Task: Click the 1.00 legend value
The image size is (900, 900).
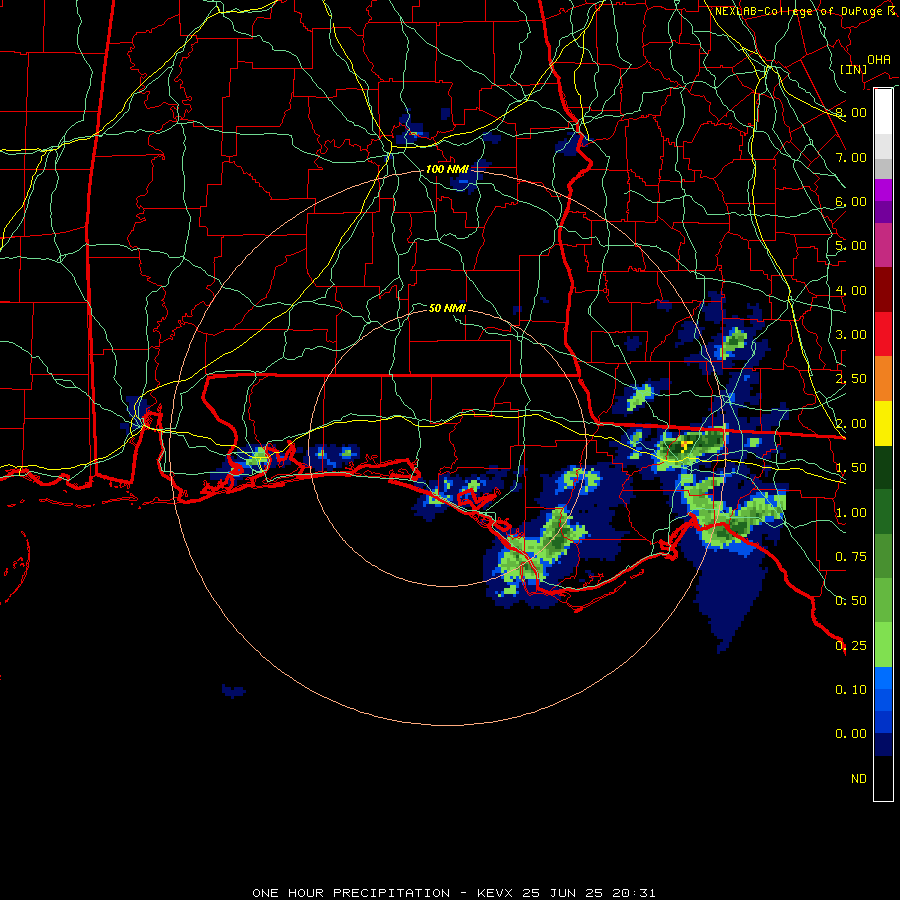Action: [851, 513]
